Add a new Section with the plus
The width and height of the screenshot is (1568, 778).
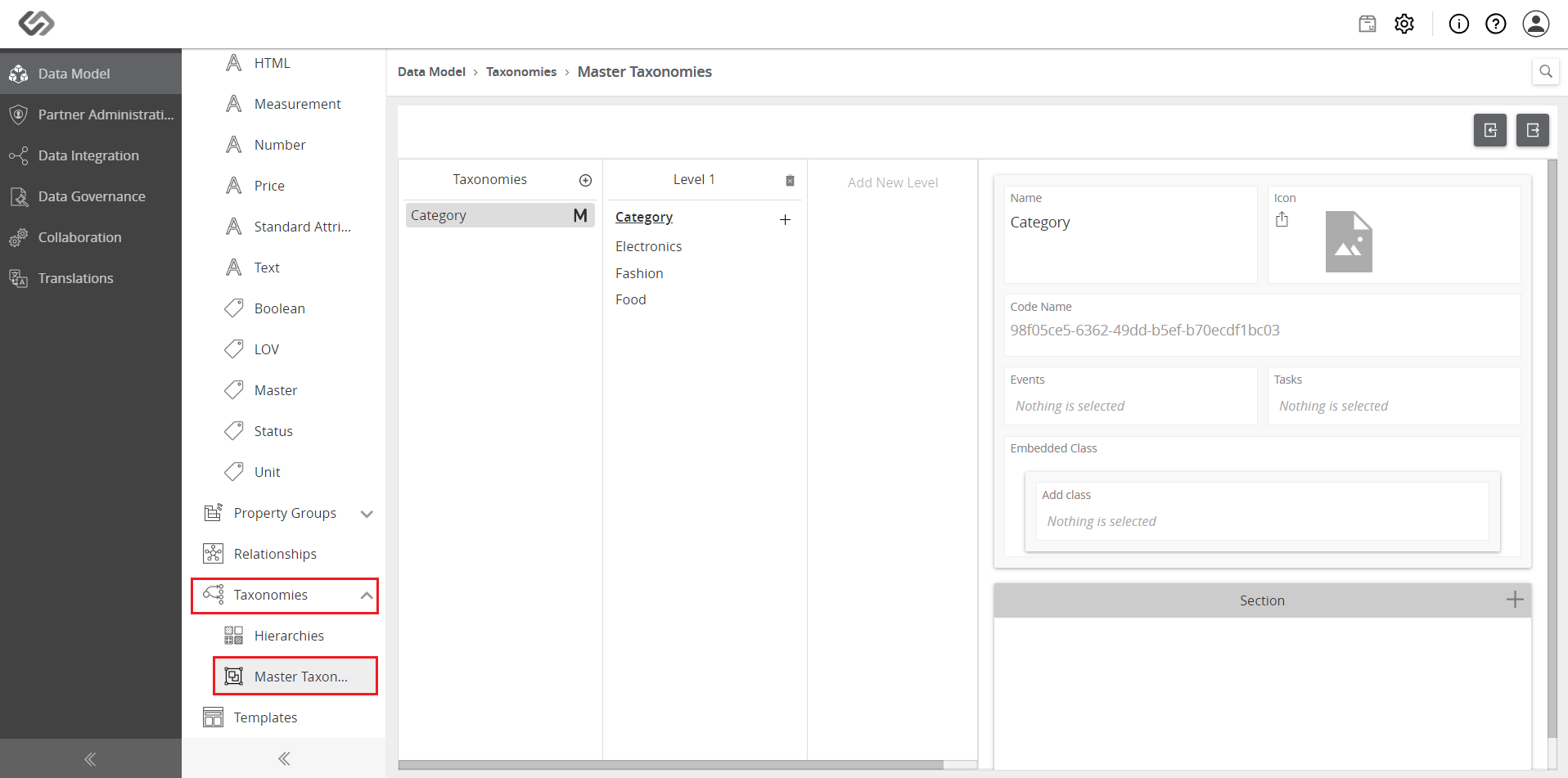[x=1515, y=600]
